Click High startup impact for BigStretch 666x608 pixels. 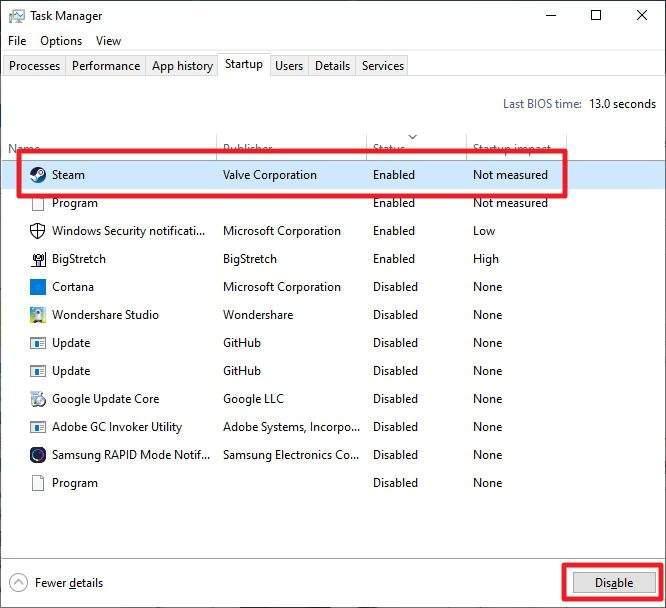486,259
